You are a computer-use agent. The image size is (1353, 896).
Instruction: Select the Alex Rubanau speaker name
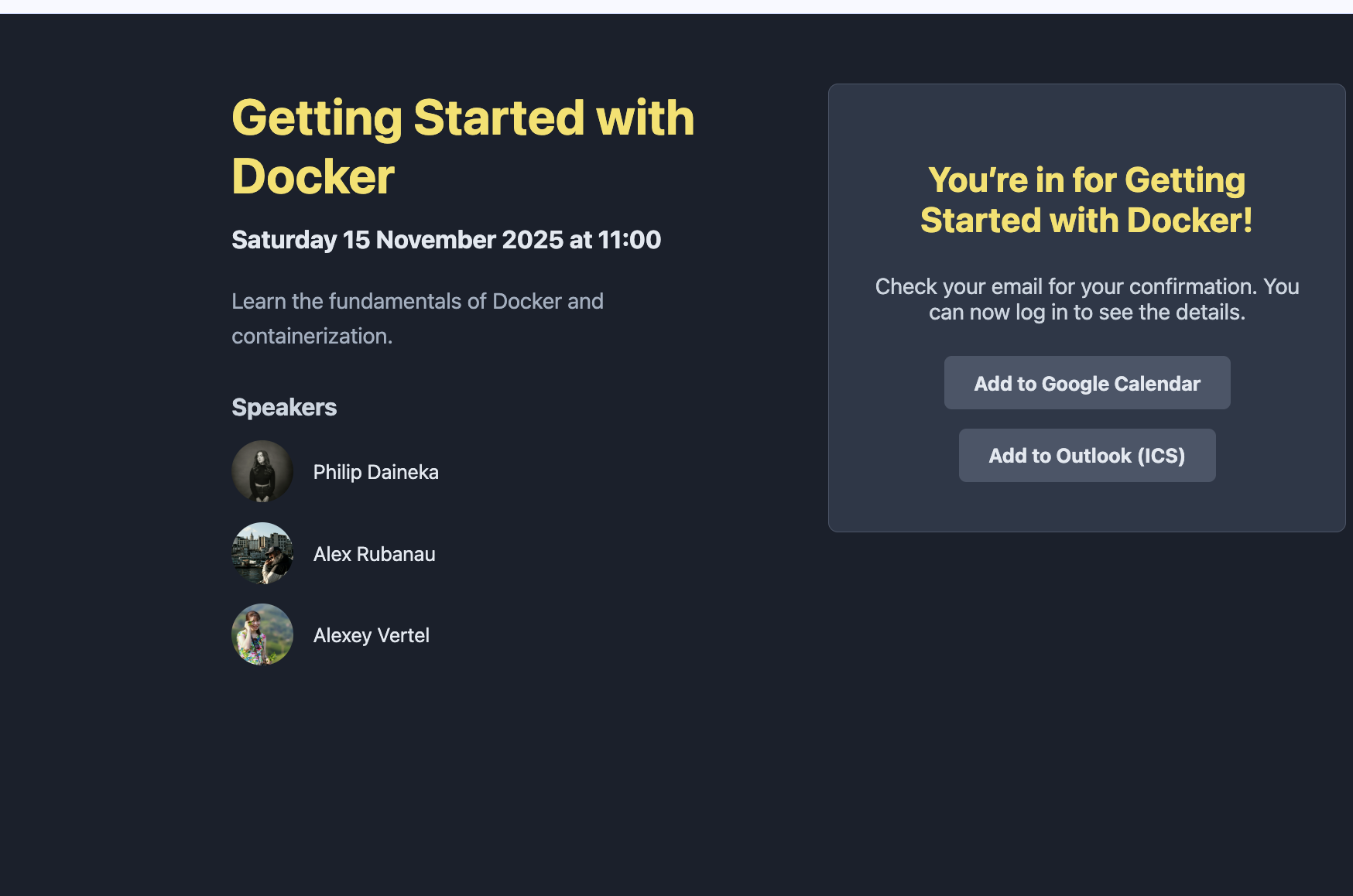click(x=374, y=554)
